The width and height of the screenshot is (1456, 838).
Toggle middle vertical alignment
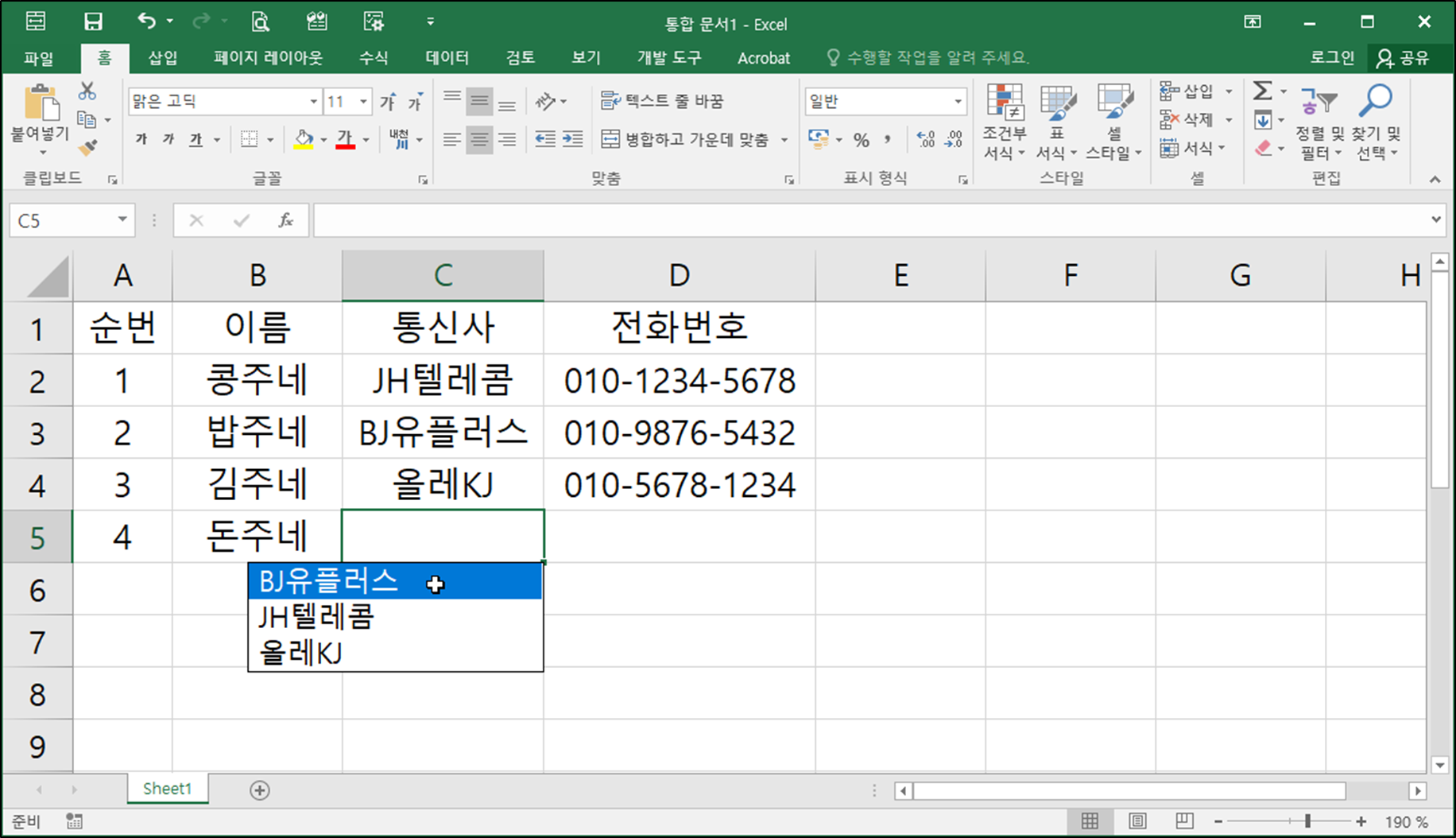[479, 101]
